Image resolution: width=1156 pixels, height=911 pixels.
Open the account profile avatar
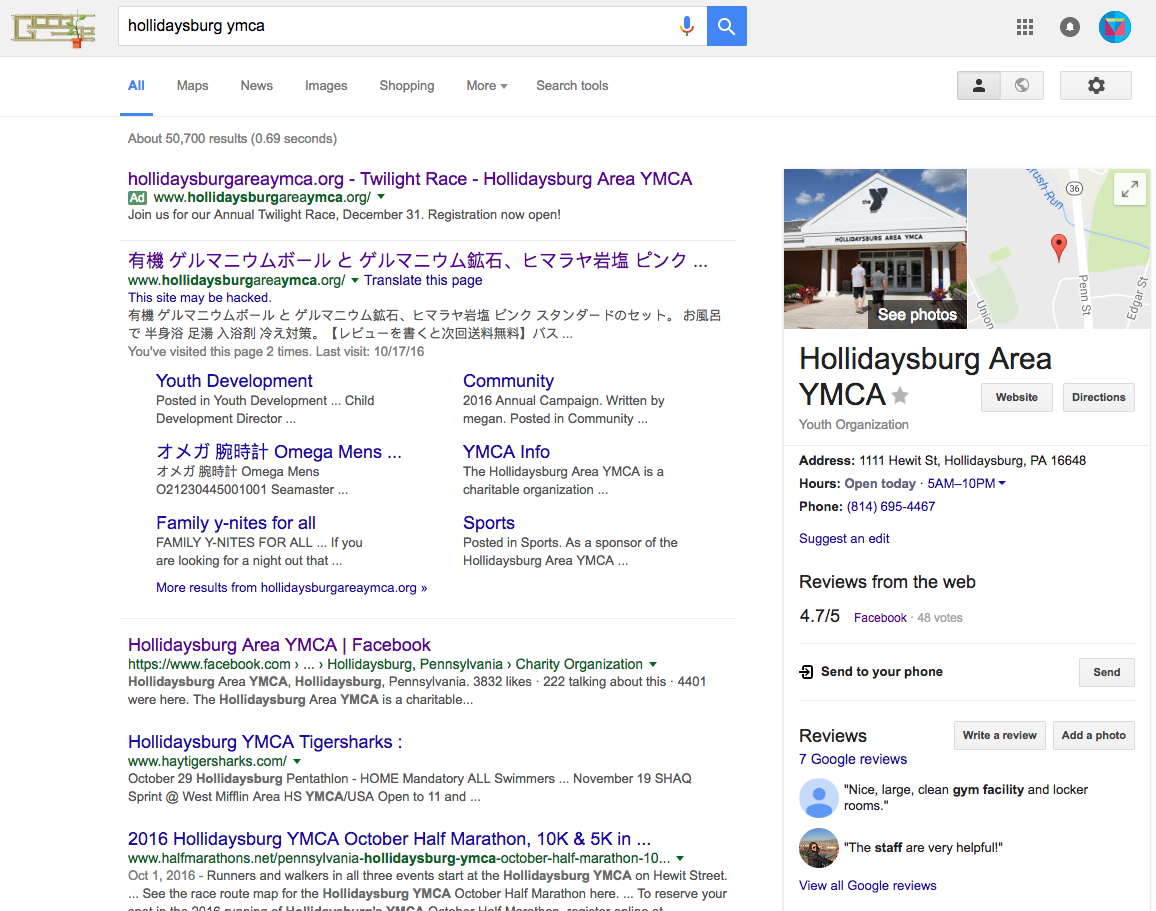pos(1114,27)
